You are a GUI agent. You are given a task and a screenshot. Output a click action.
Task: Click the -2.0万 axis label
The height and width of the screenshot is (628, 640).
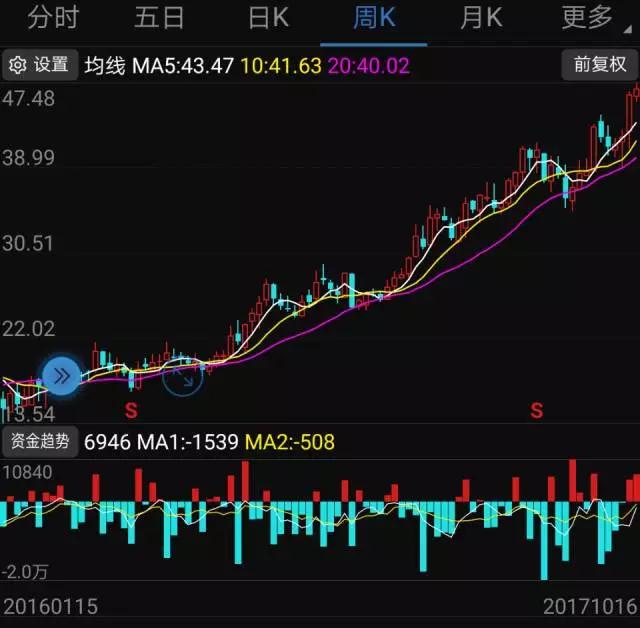click(24, 571)
